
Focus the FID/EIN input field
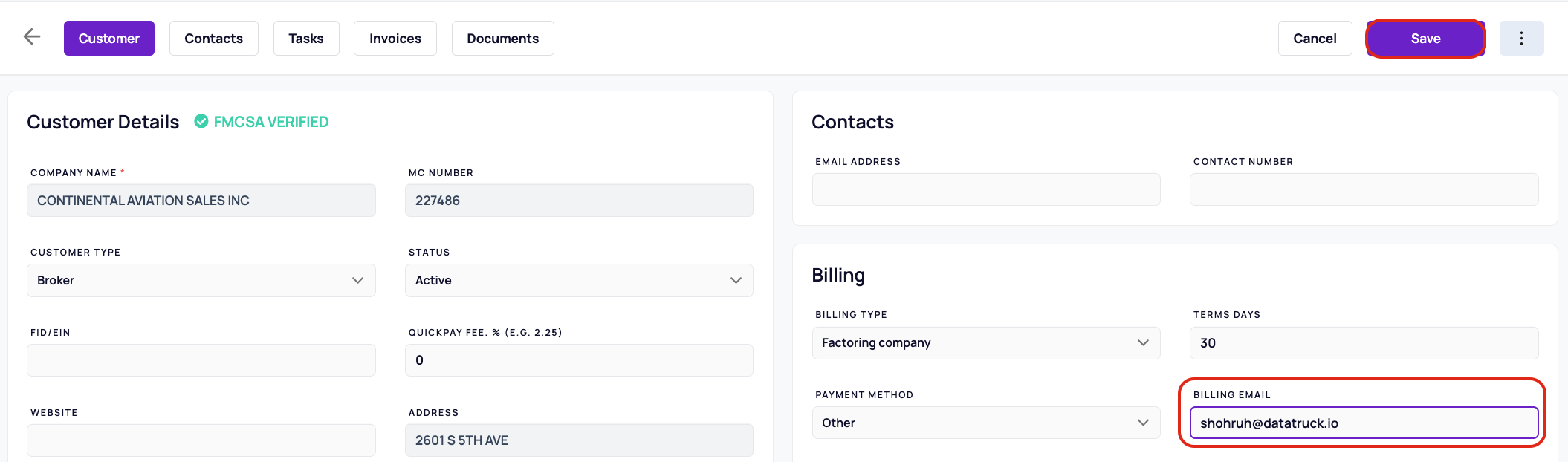[201, 360]
